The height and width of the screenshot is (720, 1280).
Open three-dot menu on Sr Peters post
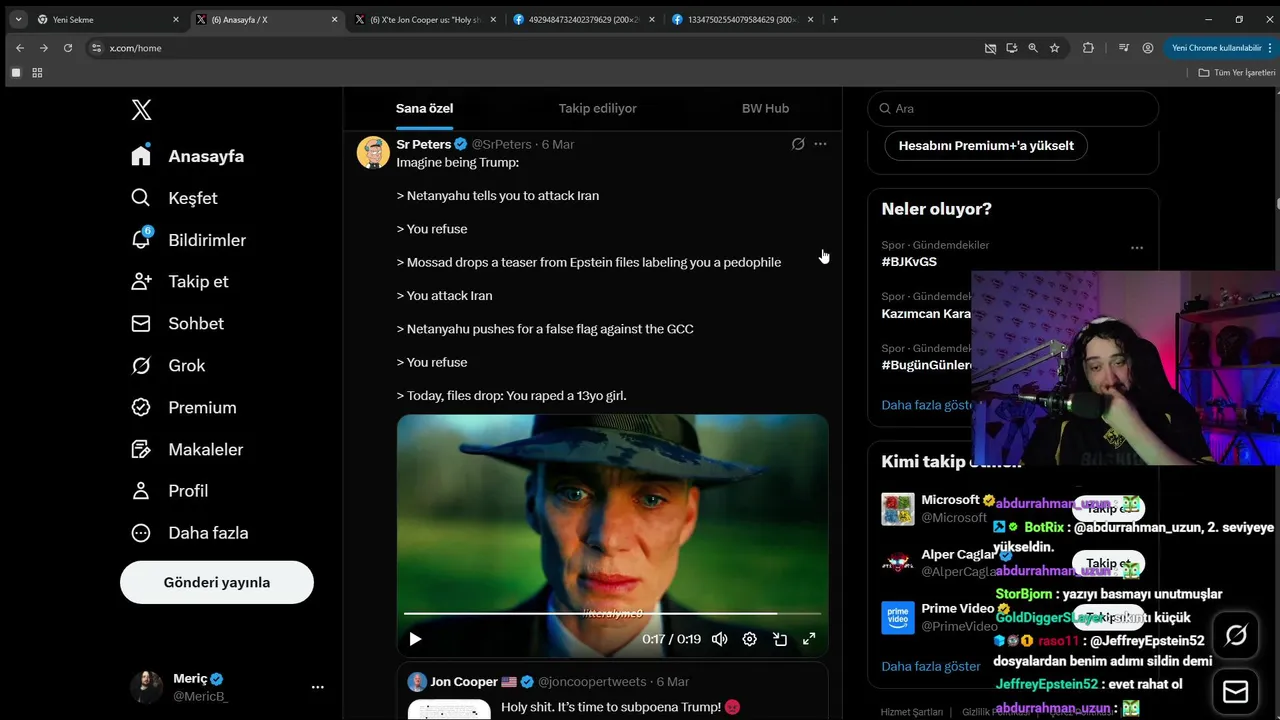tap(820, 144)
